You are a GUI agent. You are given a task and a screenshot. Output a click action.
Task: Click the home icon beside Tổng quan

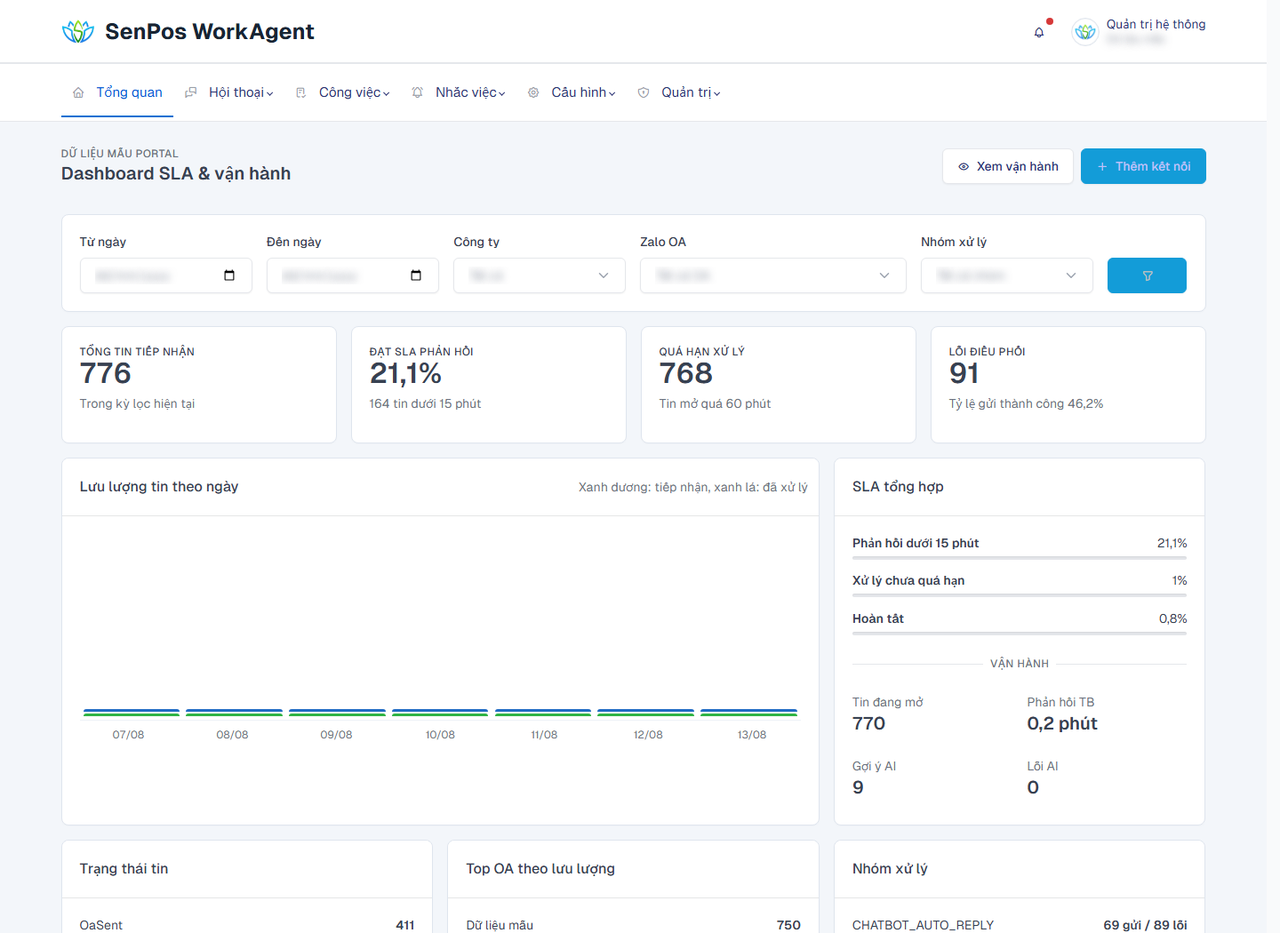click(78, 93)
